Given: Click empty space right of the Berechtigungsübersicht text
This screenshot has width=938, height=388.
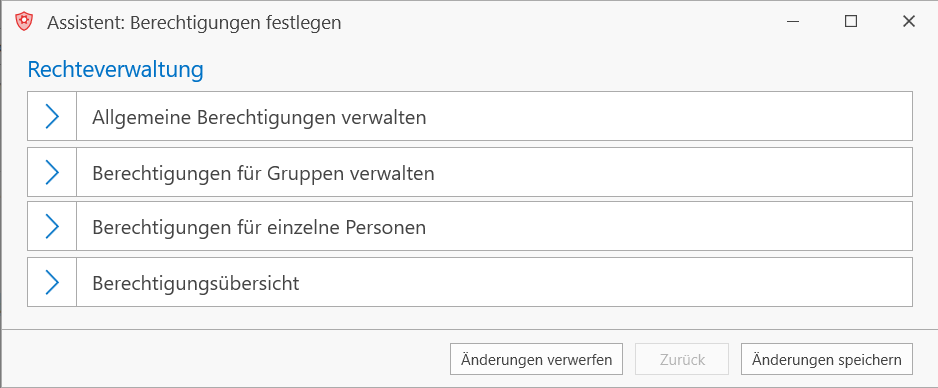Looking at the screenshot, I should [604, 282].
